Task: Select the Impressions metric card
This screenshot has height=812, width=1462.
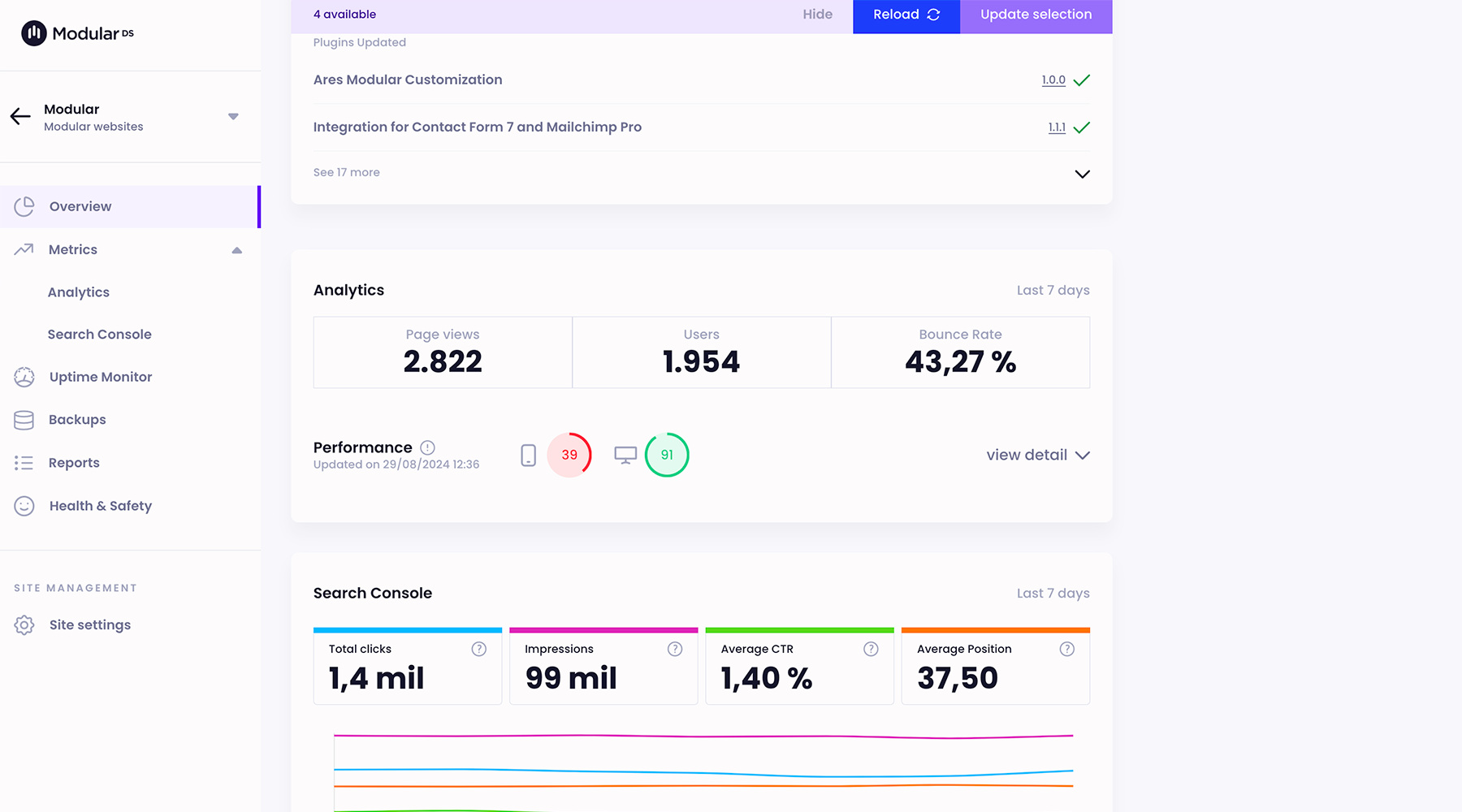Action: (x=603, y=667)
